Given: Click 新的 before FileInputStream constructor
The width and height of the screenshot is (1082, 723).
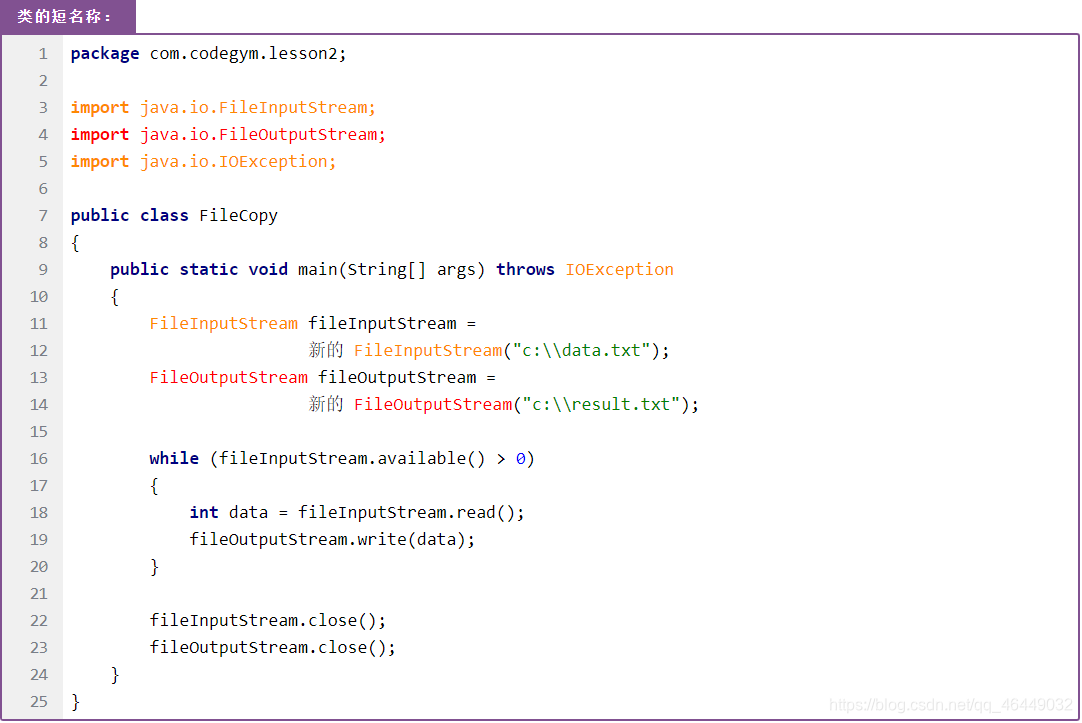Looking at the screenshot, I should pos(326,350).
